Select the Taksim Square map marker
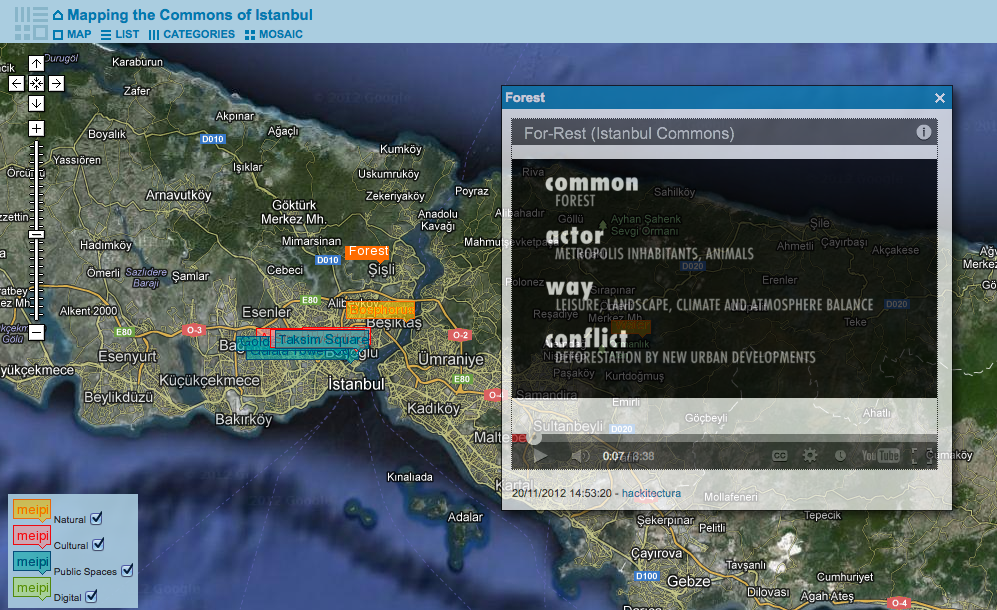997x610 pixels. (x=322, y=339)
